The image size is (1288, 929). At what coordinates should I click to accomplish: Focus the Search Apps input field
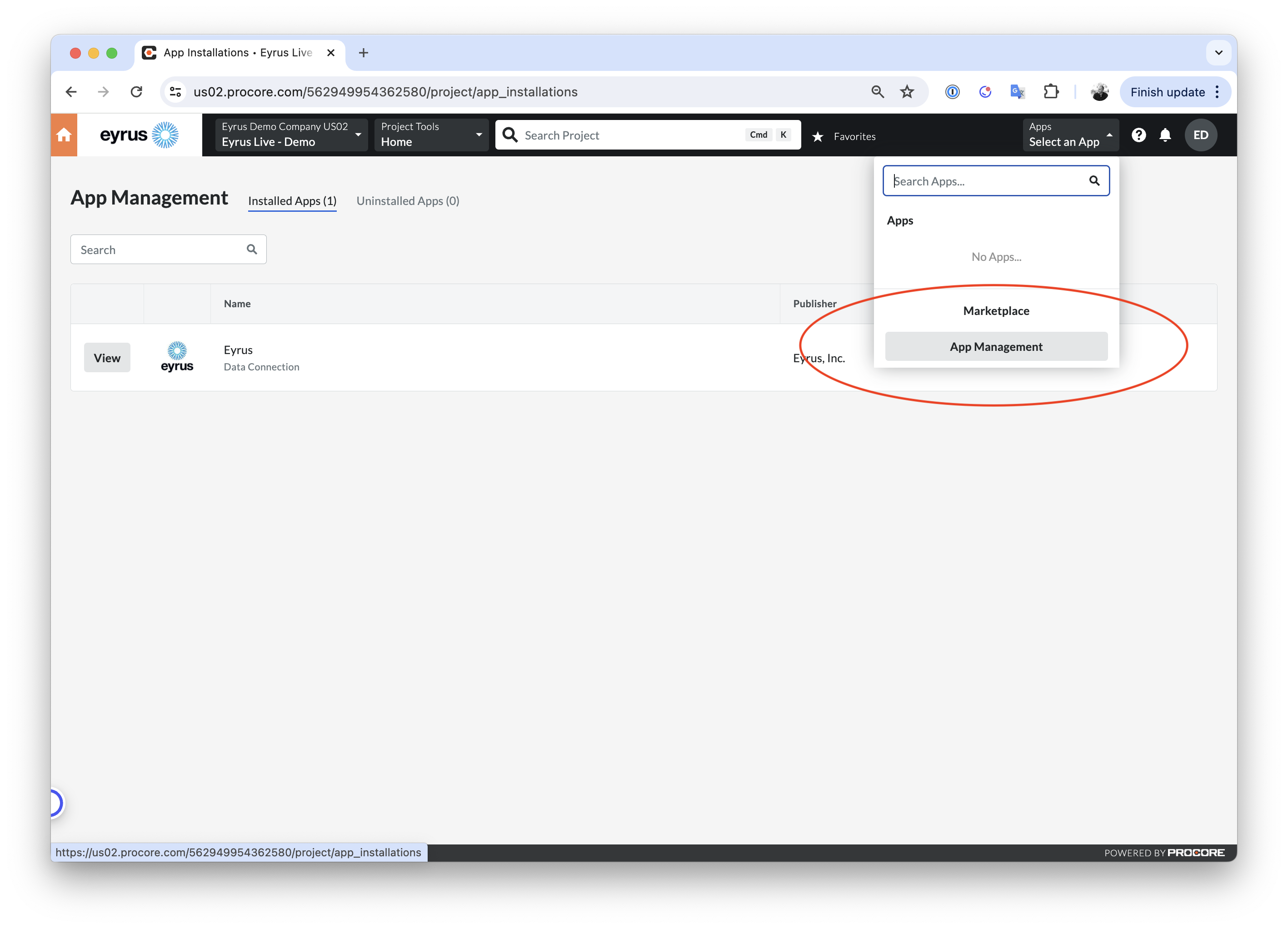pyautogui.click(x=996, y=180)
